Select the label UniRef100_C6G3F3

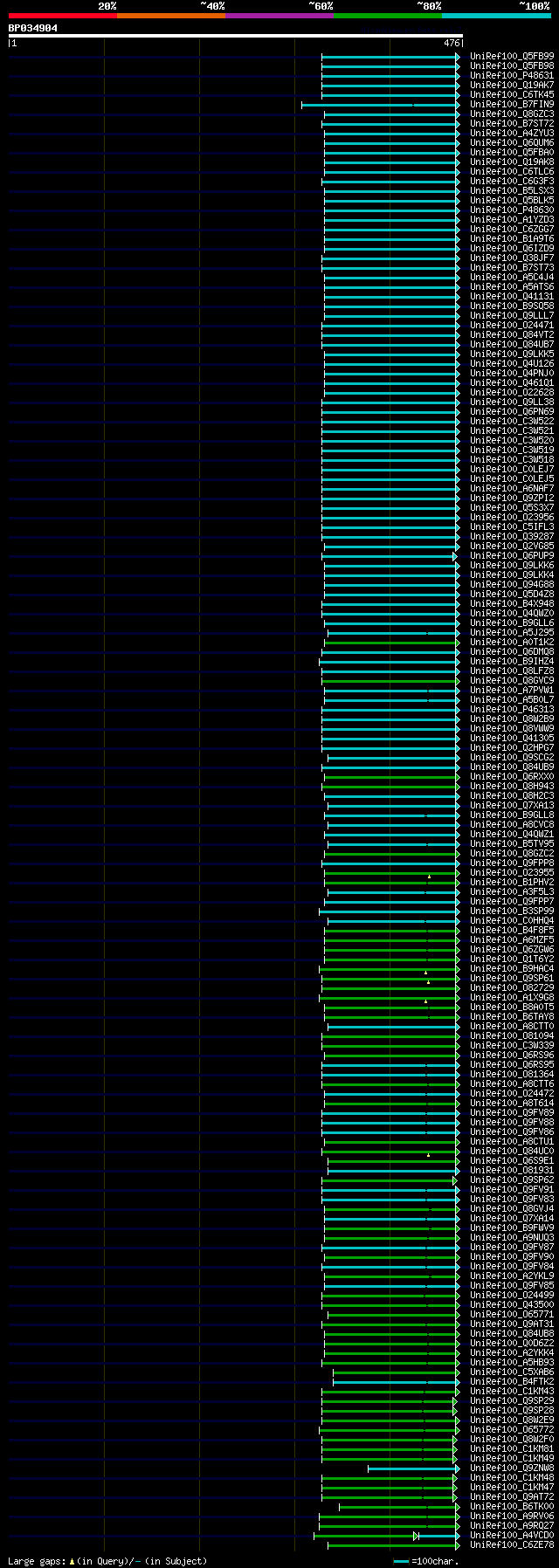pos(512,181)
